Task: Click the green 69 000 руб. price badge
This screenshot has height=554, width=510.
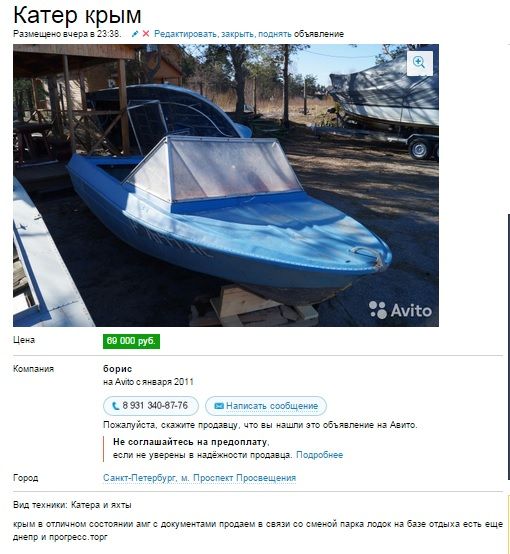Action: point(131,341)
